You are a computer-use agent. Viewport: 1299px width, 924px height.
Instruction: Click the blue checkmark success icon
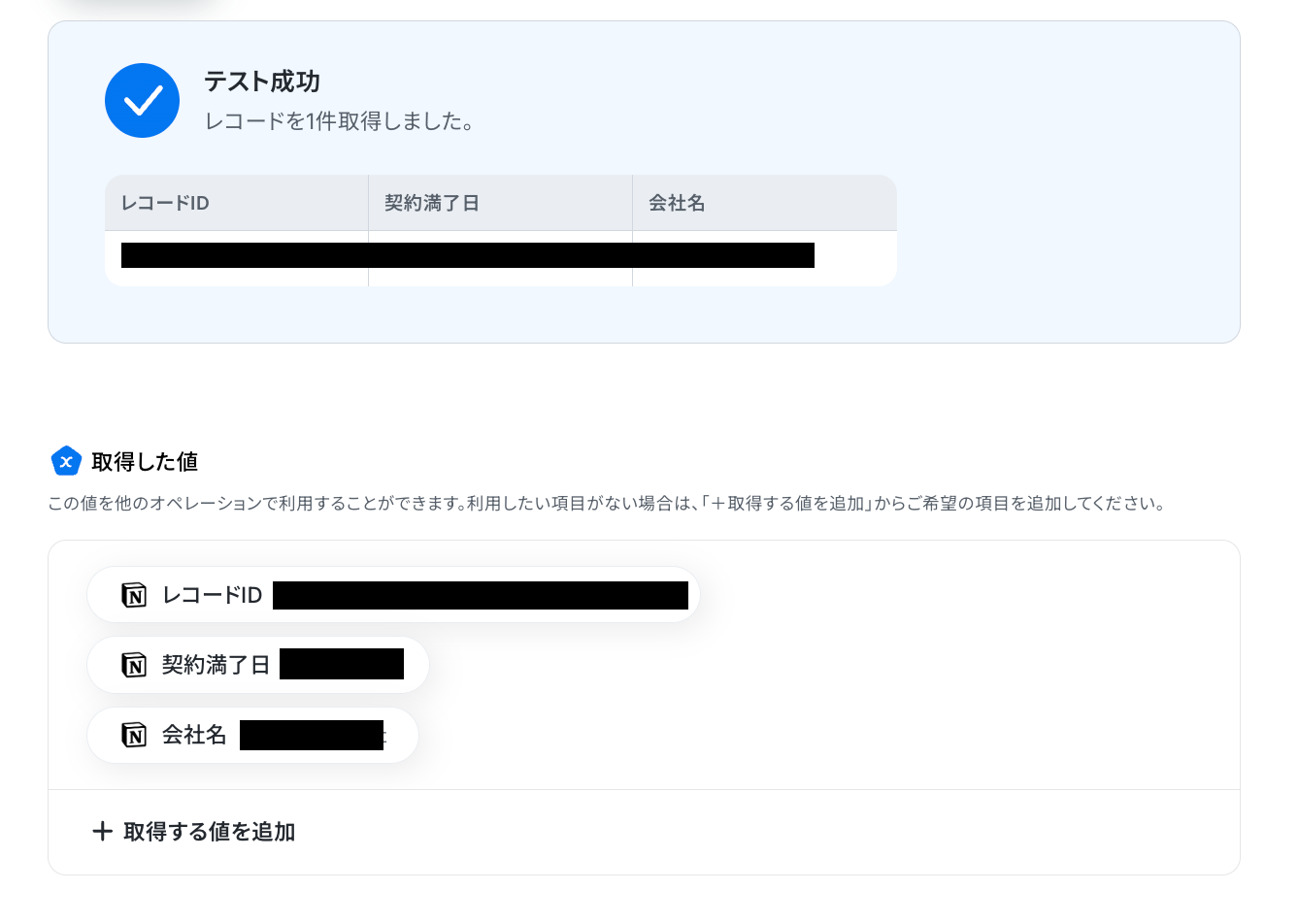(x=142, y=101)
